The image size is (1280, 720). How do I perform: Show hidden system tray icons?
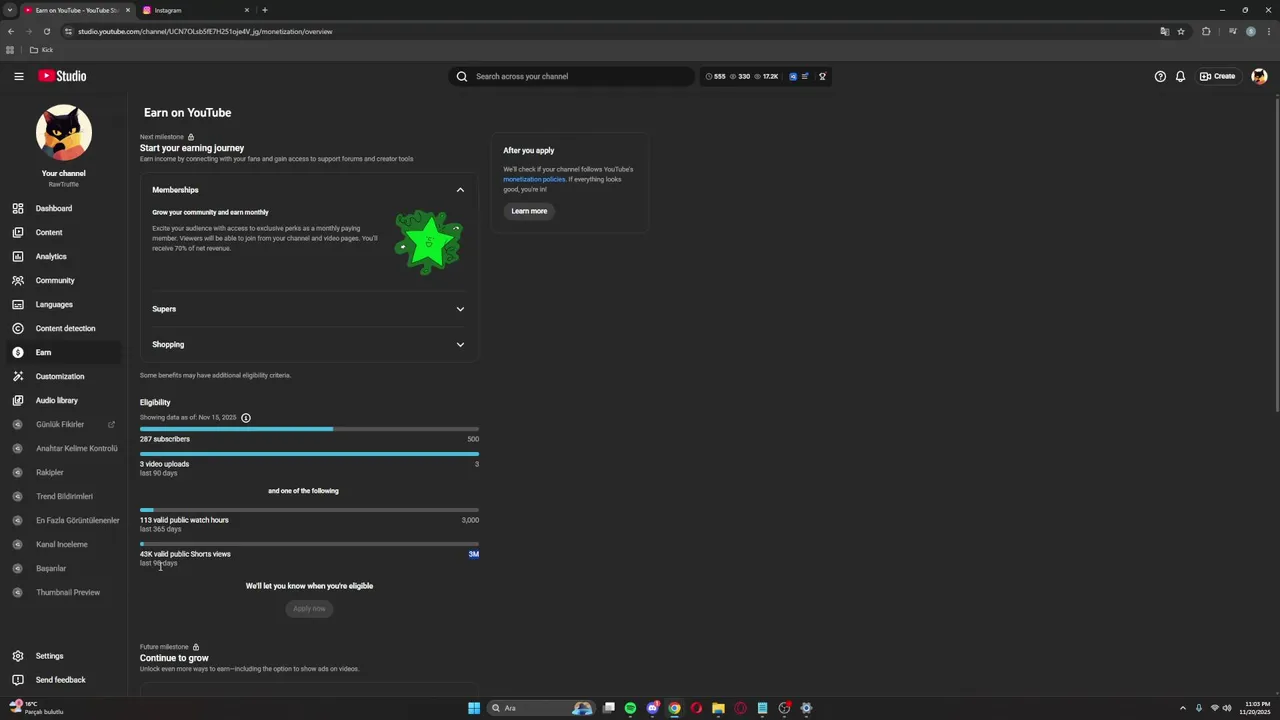pos(1183,708)
